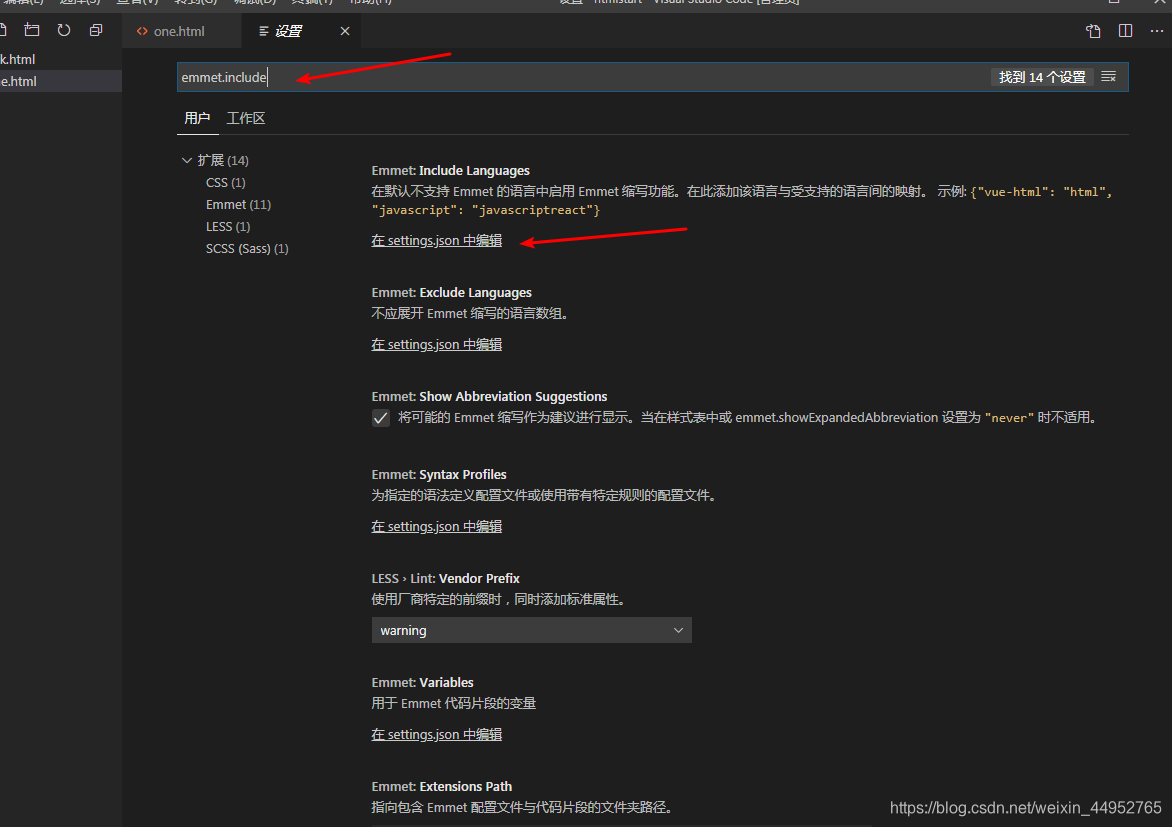Click the Emmet: Syntax Profiles heading
1172x827 pixels.
point(439,475)
